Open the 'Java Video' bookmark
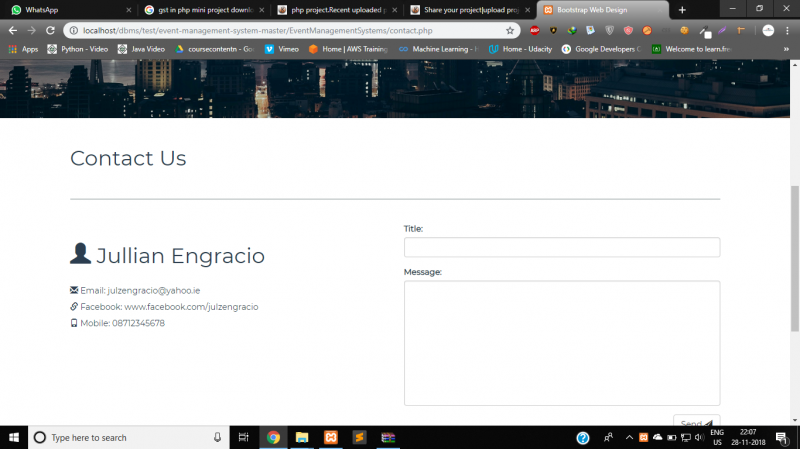 point(141,49)
